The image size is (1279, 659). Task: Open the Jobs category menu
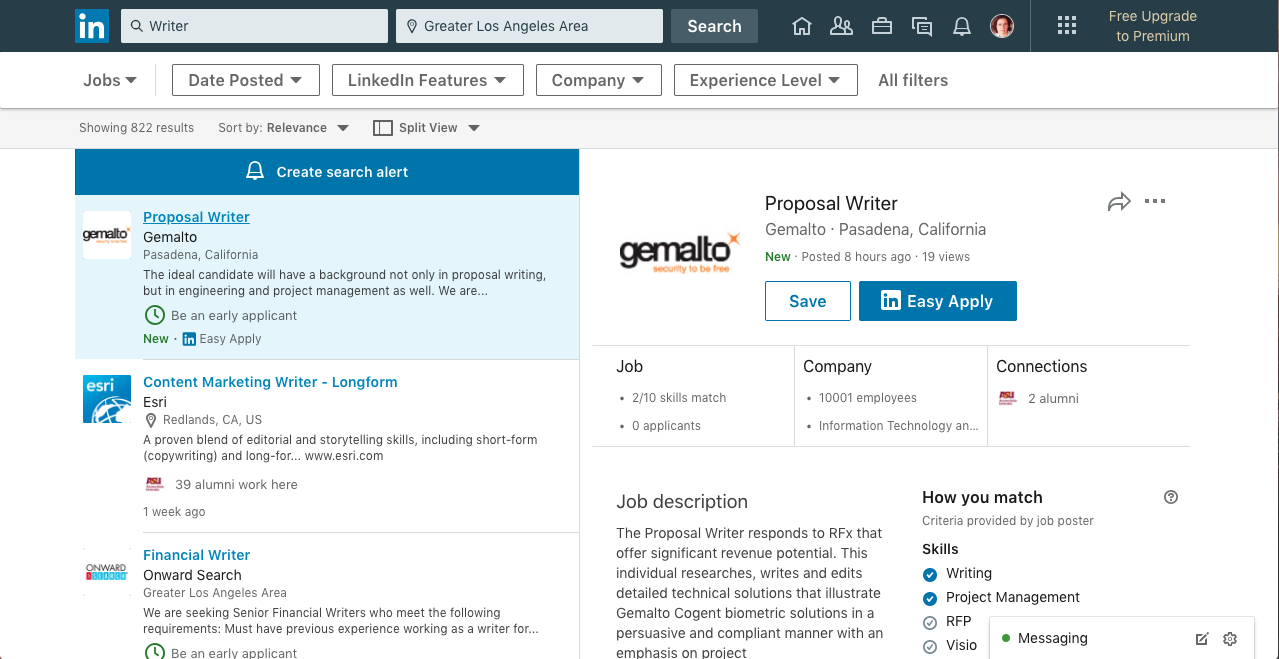(110, 80)
